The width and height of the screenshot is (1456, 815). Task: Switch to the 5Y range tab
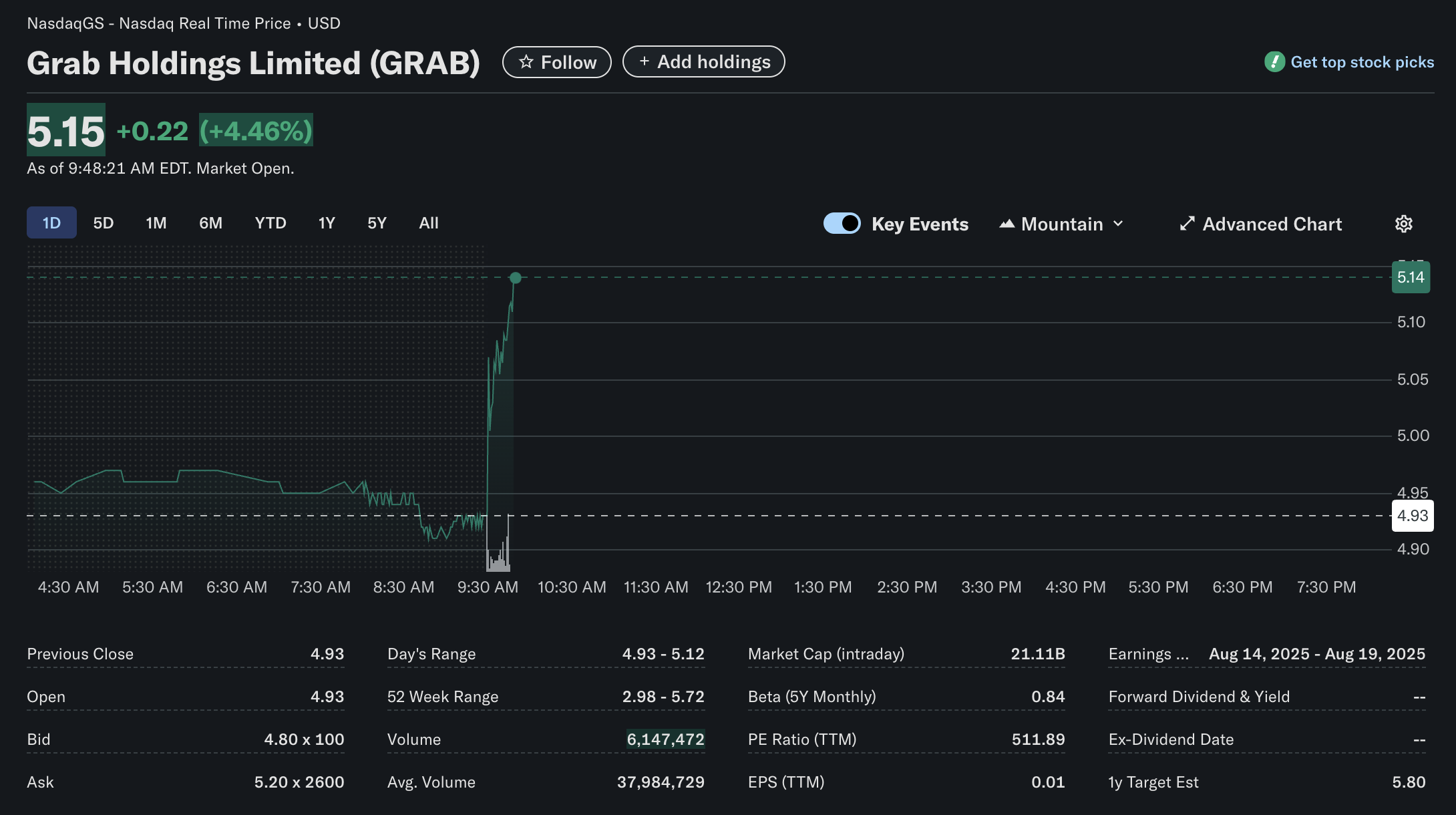coord(377,222)
